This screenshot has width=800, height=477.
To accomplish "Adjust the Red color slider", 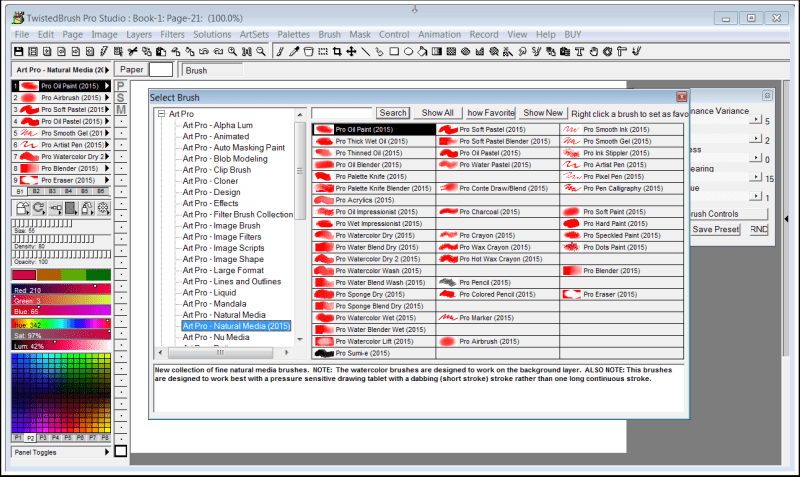I will click(61, 290).
